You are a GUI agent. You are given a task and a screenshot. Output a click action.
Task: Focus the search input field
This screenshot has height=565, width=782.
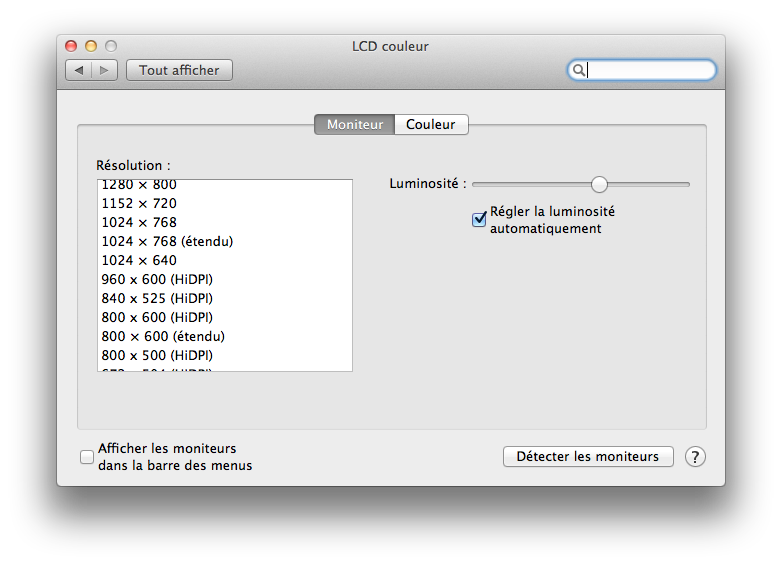tap(641, 70)
